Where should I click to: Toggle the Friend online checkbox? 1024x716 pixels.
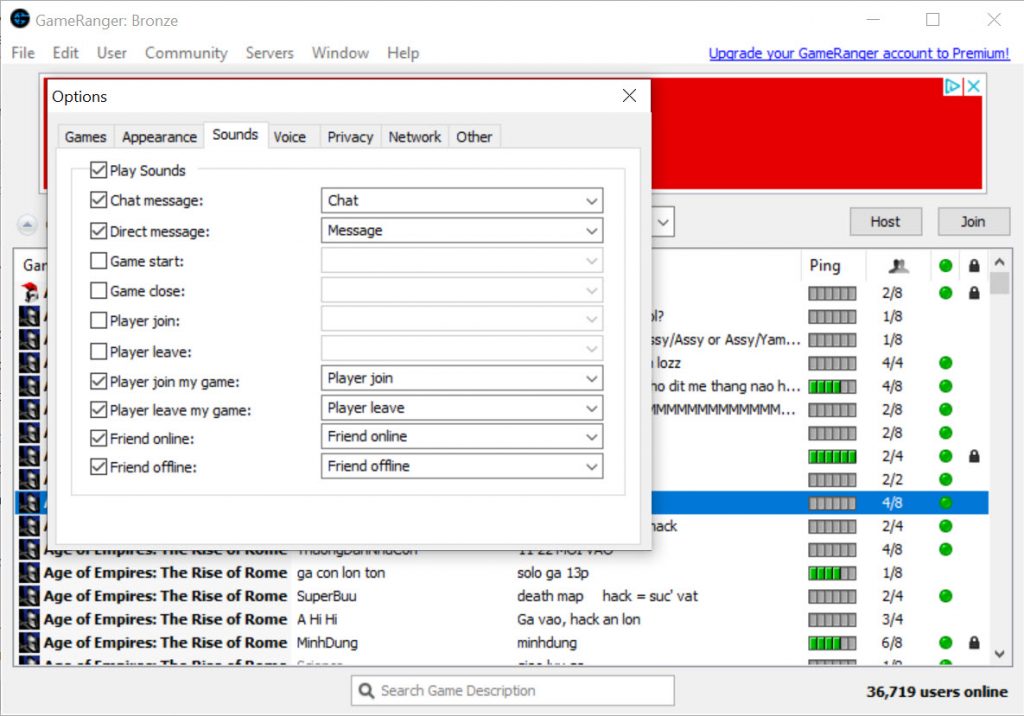click(99, 438)
